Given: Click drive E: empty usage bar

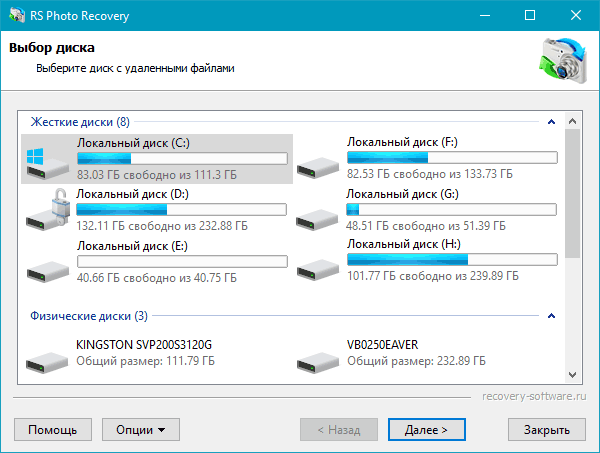Looking at the screenshot, I should [x=182, y=261].
